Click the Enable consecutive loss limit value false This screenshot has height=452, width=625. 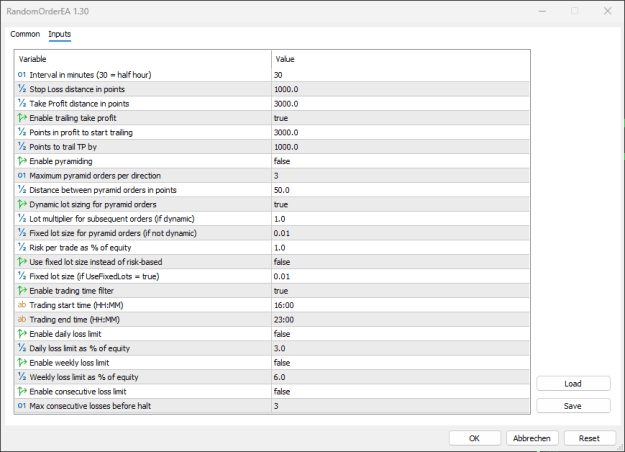pos(282,391)
